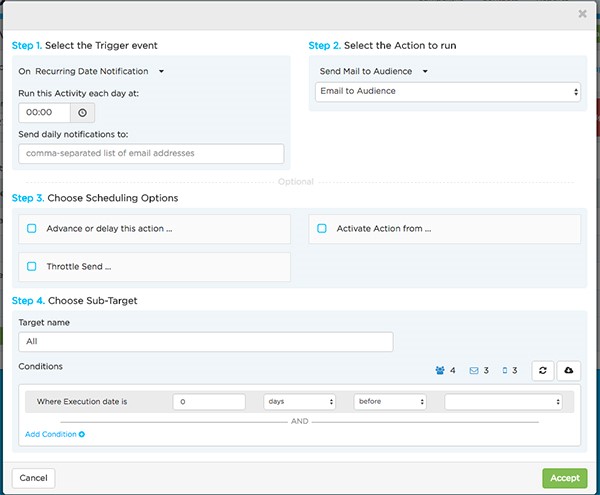Open the Recurring Date Notification trigger dropdown

[x=91, y=71]
